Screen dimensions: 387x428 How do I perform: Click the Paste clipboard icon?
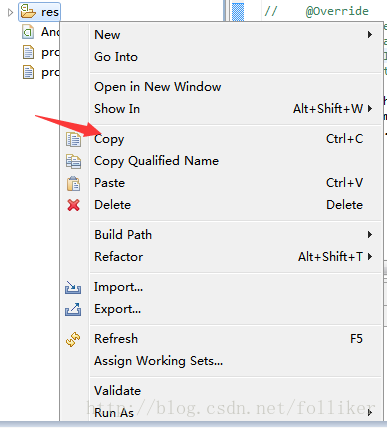click(x=73, y=183)
